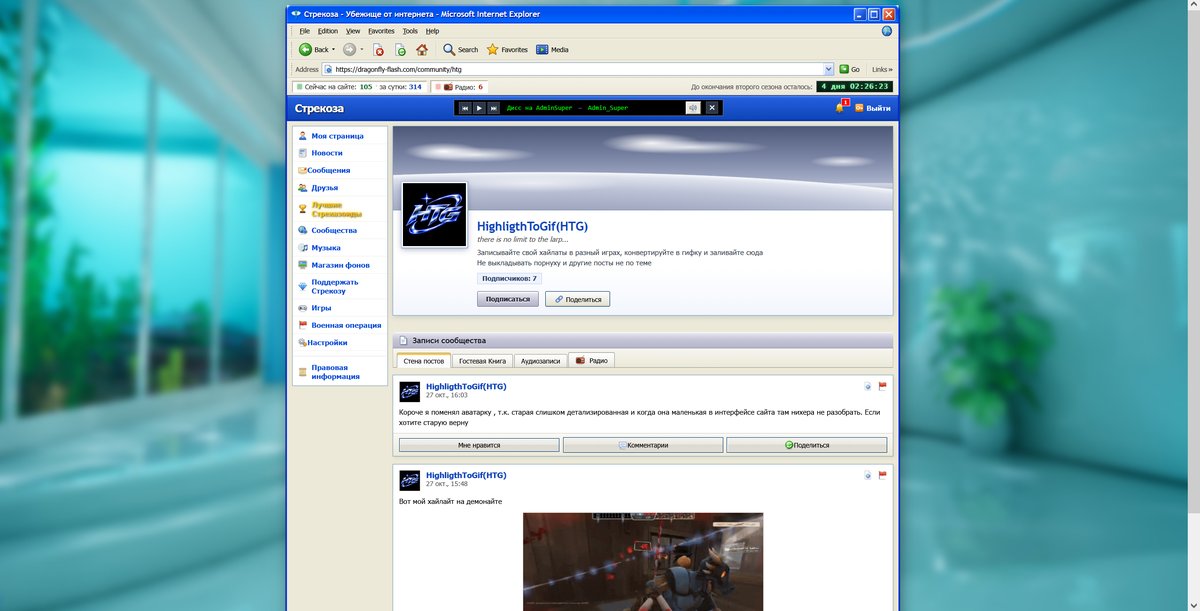
Task: Open the Tools menu
Action: 410,31
